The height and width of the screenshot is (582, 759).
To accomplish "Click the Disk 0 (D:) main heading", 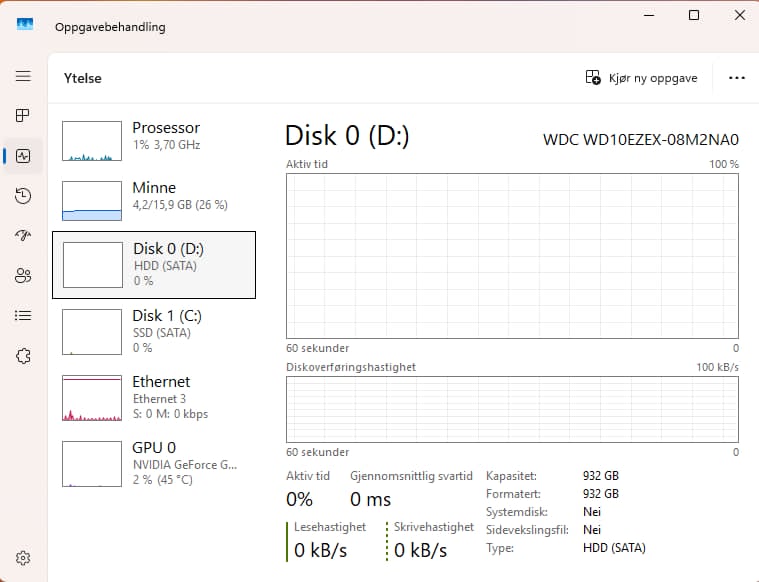I will pos(347,136).
